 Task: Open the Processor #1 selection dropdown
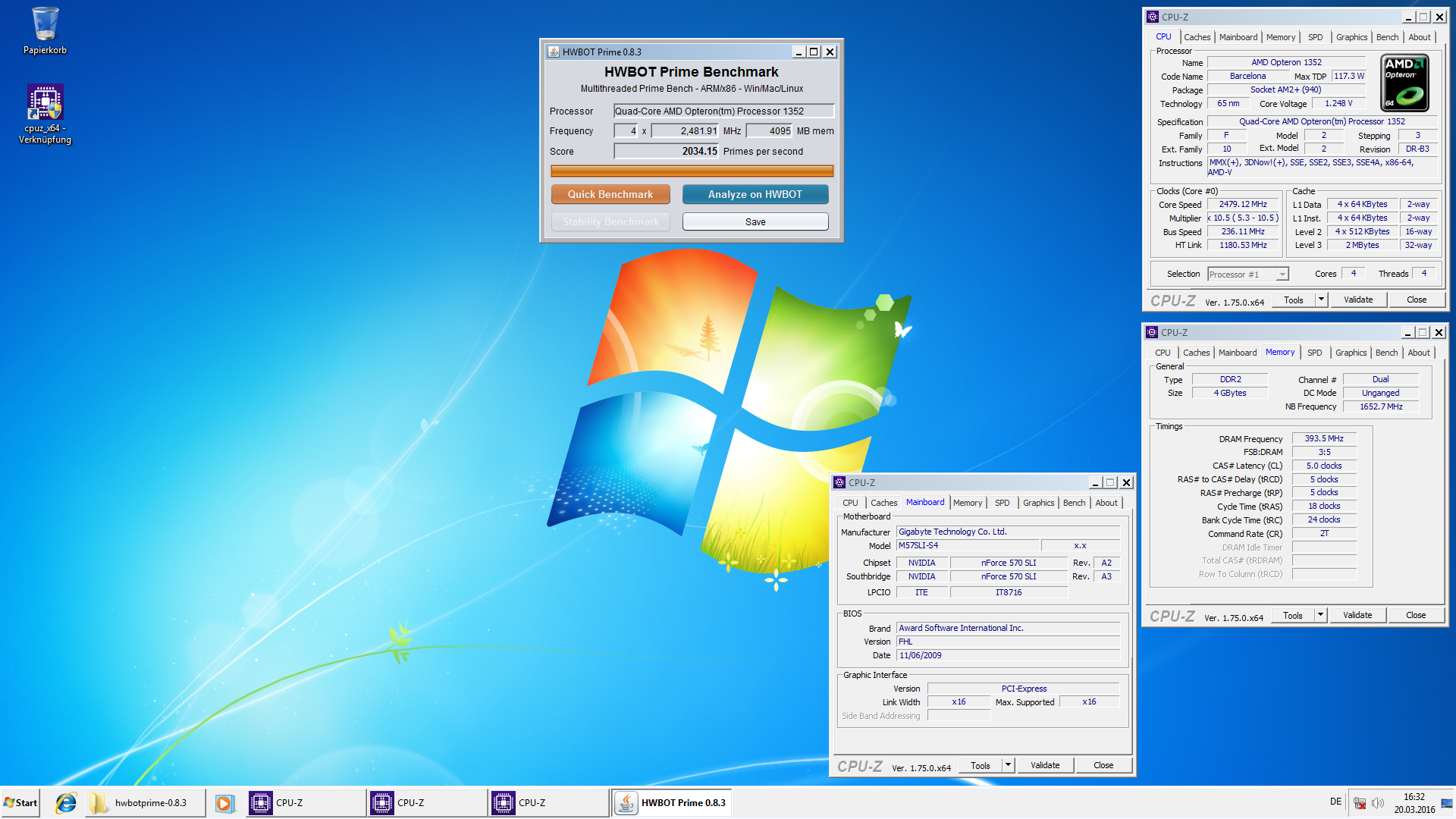pos(1248,275)
